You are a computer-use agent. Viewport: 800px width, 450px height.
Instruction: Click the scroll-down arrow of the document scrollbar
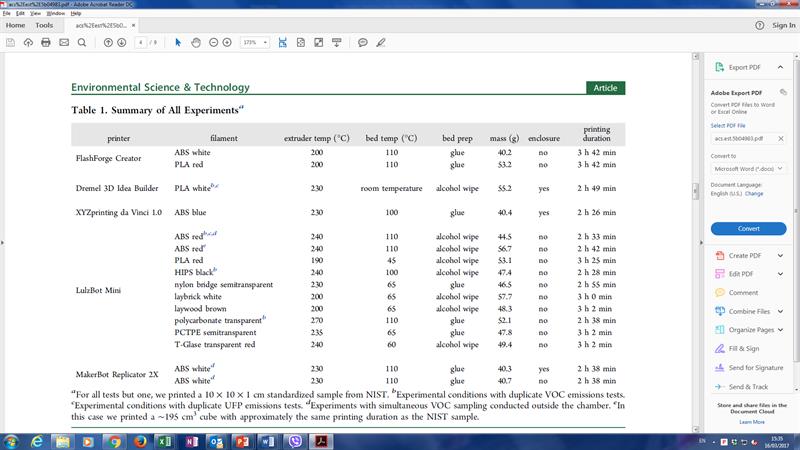click(x=695, y=429)
